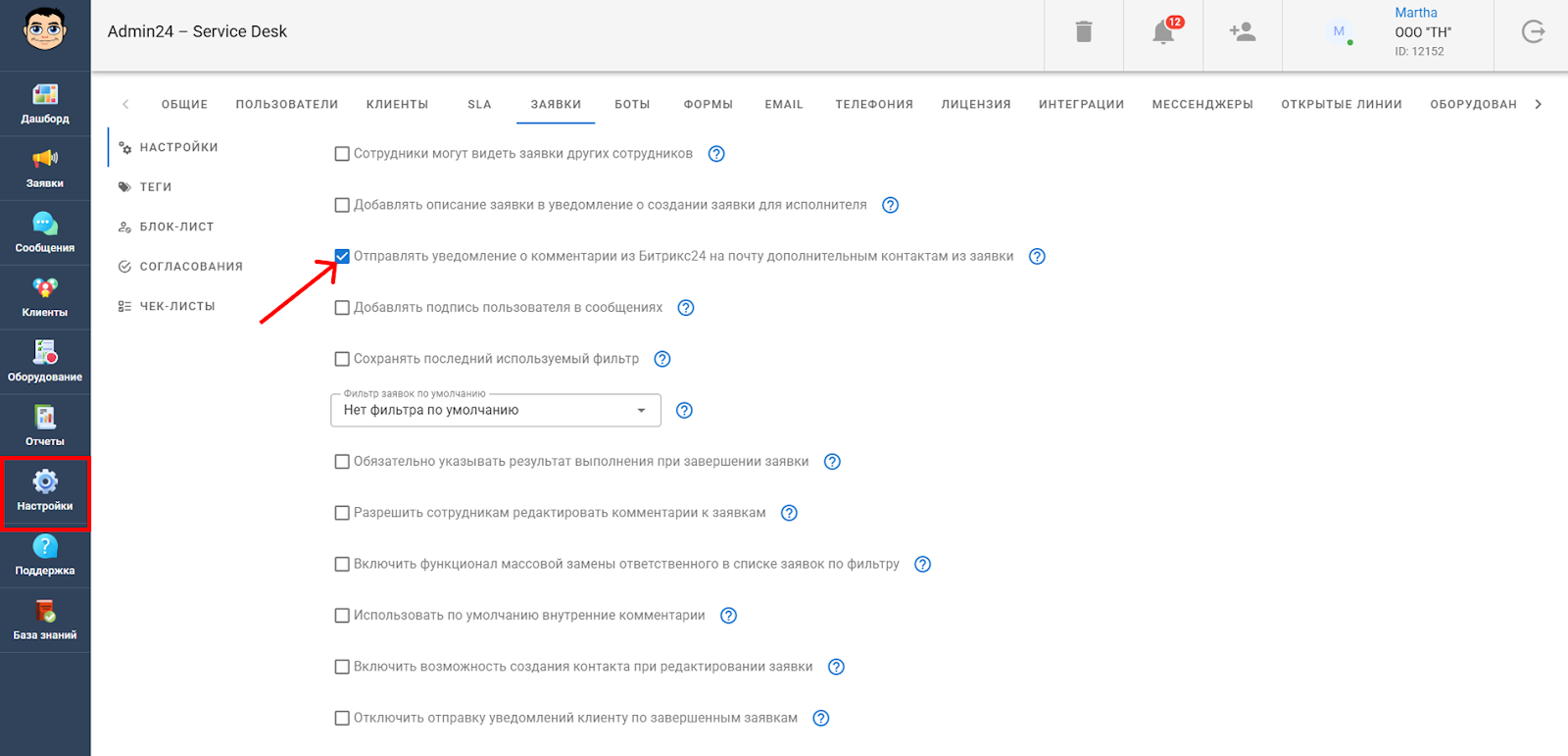Open the default ticket filter dropdown
This screenshot has height=756, width=1568.
coord(496,410)
